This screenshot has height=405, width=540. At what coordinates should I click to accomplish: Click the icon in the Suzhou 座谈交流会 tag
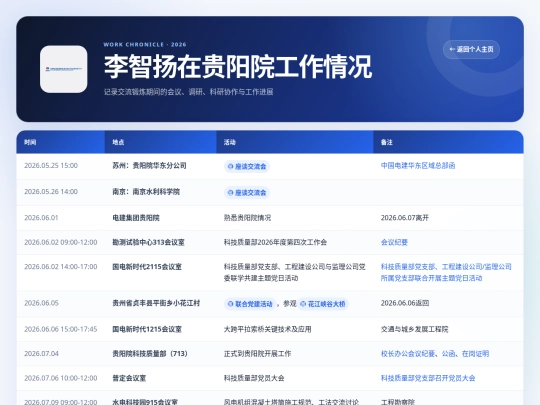(230, 167)
